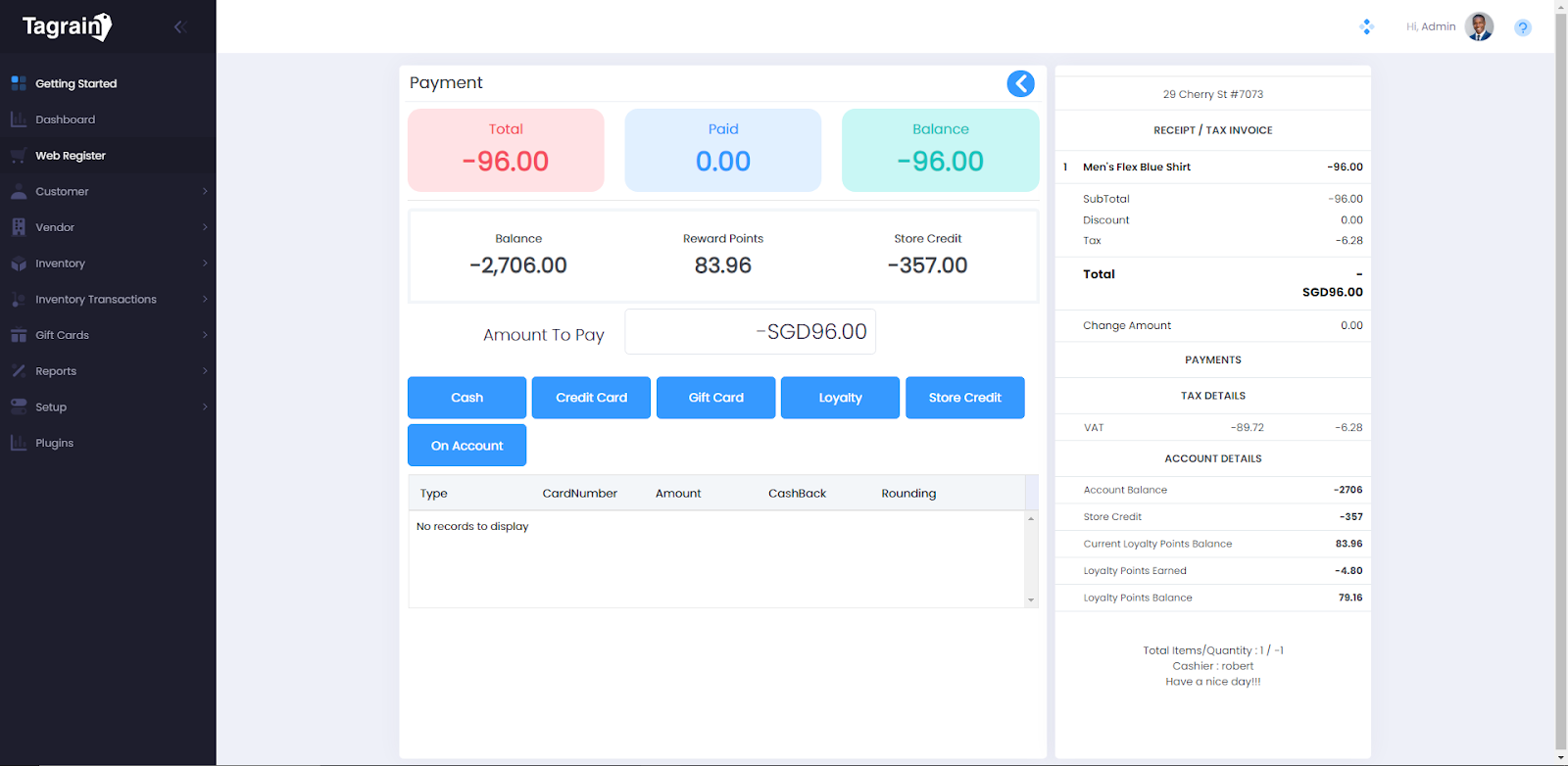Expand the Customer menu chevron
This screenshot has width=1568, height=766.
[205, 191]
